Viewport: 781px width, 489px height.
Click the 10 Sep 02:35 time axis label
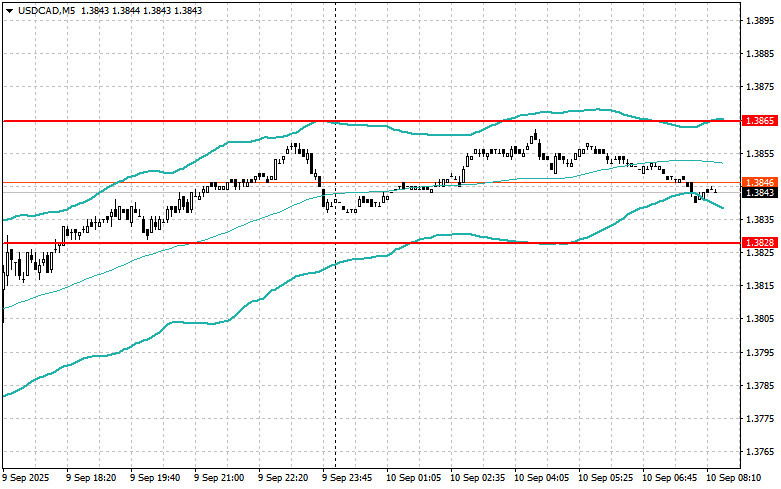(477, 478)
